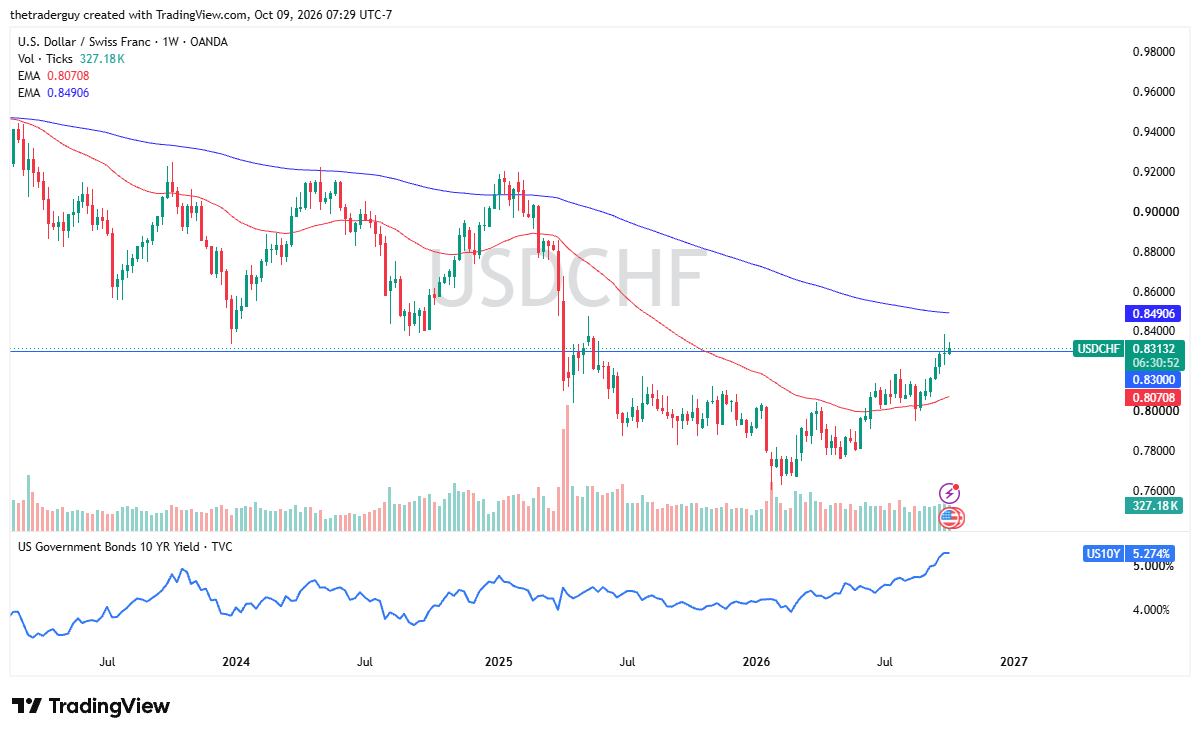Image resolution: width=1200 pixels, height=736 pixels.
Task: Select the Vol · Ticks indicator legend
Action: pos(71,59)
